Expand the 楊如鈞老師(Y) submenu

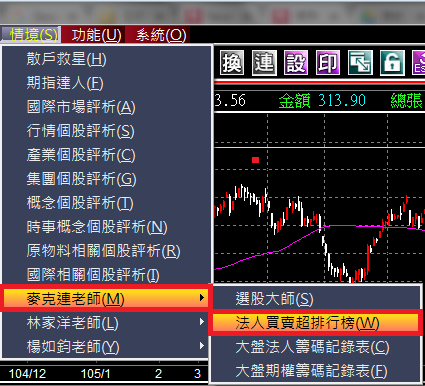pyautogui.click(x=107, y=347)
